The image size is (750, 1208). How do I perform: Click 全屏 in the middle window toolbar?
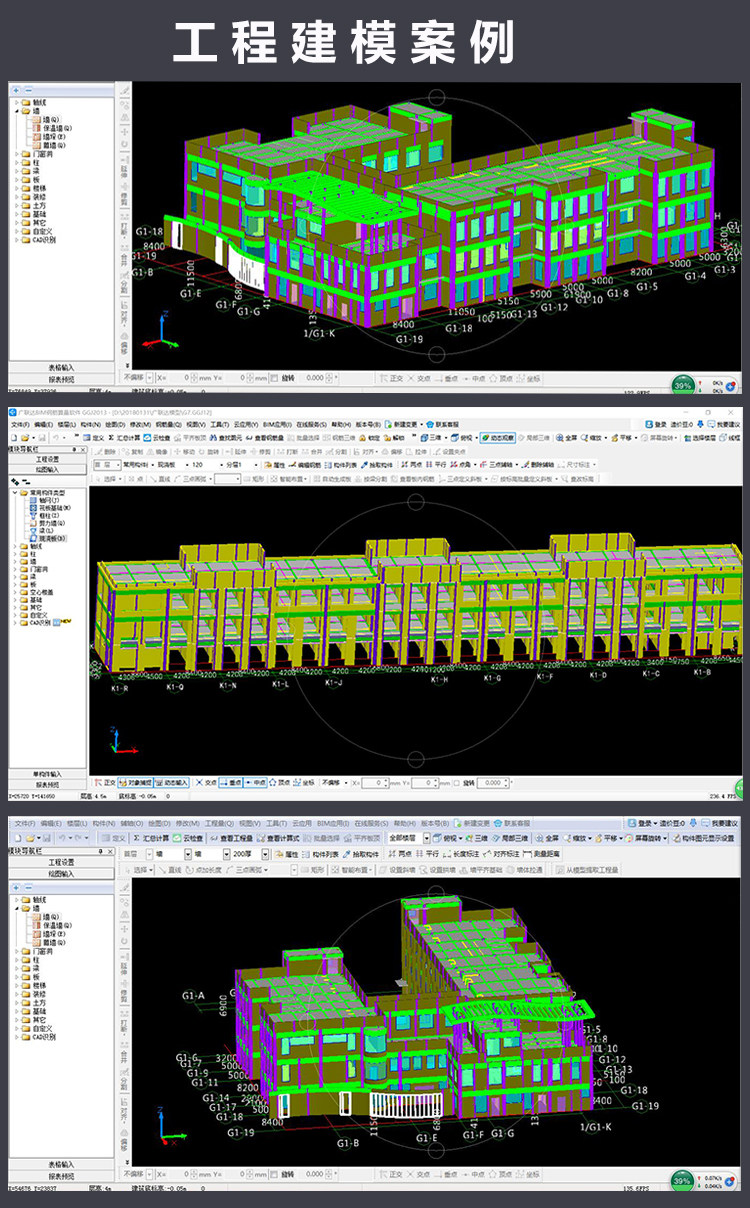(x=569, y=437)
